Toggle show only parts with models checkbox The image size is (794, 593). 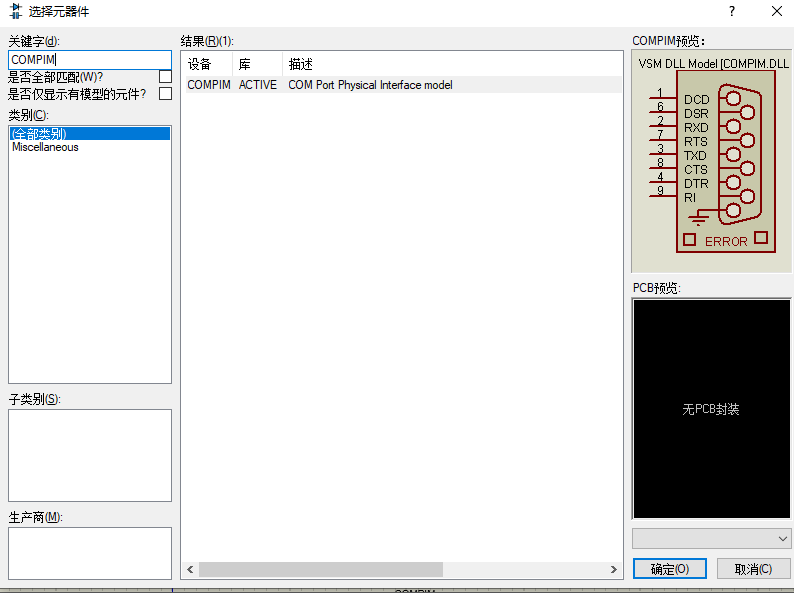[165, 94]
